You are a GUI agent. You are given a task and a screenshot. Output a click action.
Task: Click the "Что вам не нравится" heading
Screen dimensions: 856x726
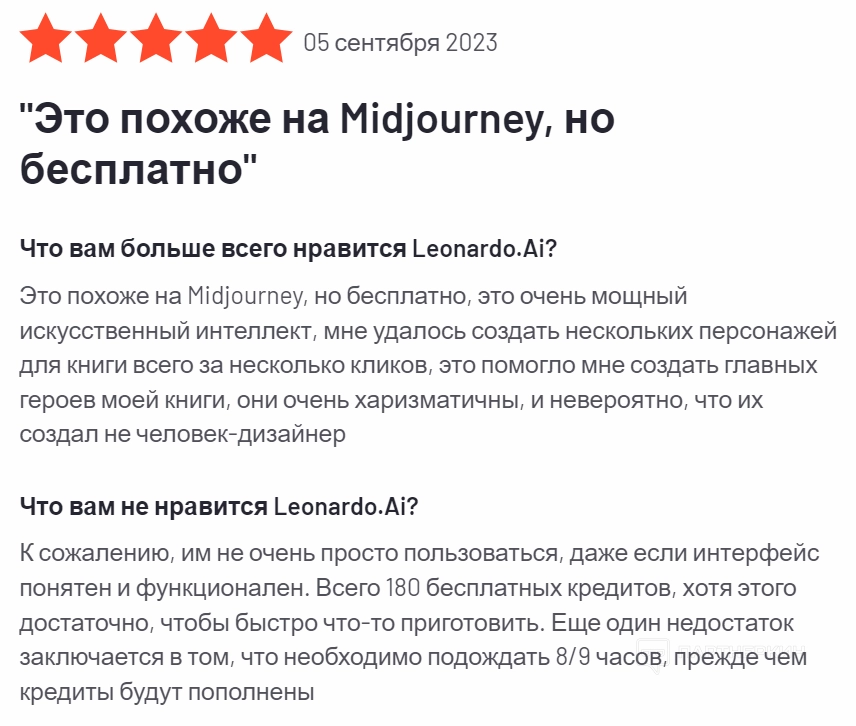coord(143,506)
